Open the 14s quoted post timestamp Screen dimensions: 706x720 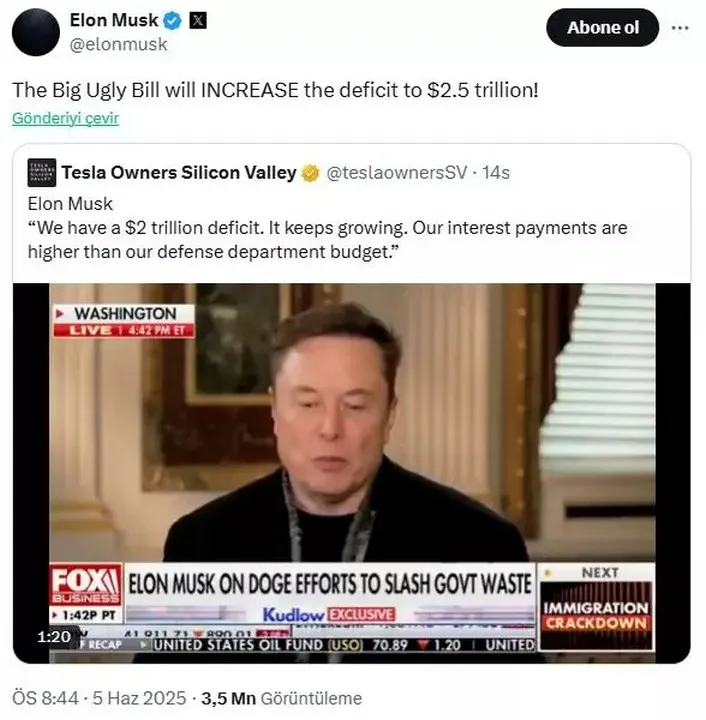tap(496, 173)
